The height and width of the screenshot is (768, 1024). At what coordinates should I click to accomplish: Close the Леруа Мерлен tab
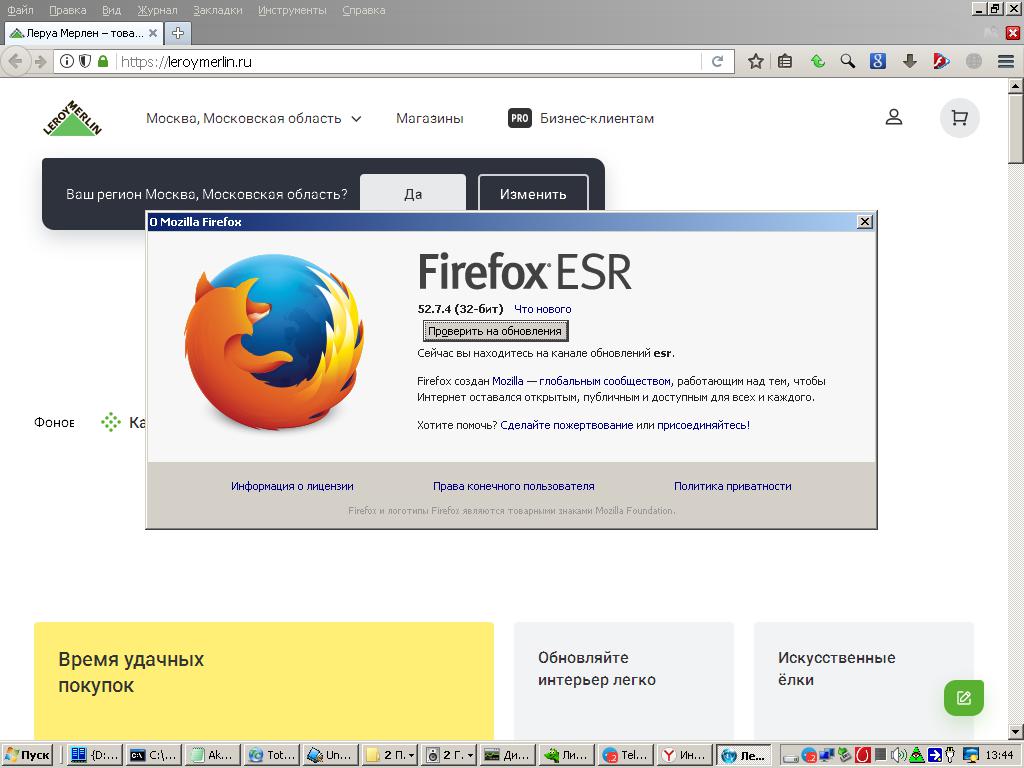tap(152, 33)
